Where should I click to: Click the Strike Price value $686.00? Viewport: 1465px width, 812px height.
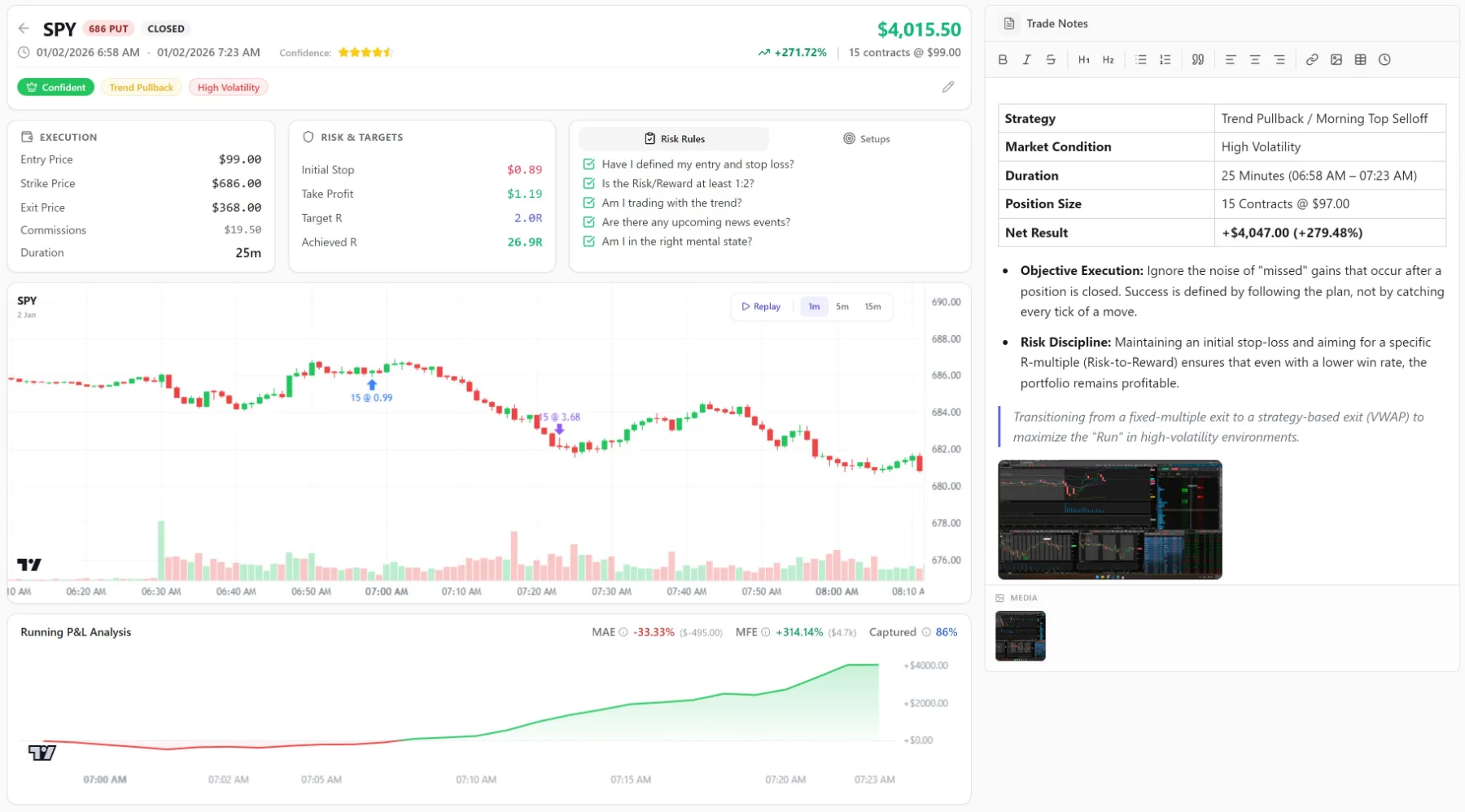pos(237,184)
